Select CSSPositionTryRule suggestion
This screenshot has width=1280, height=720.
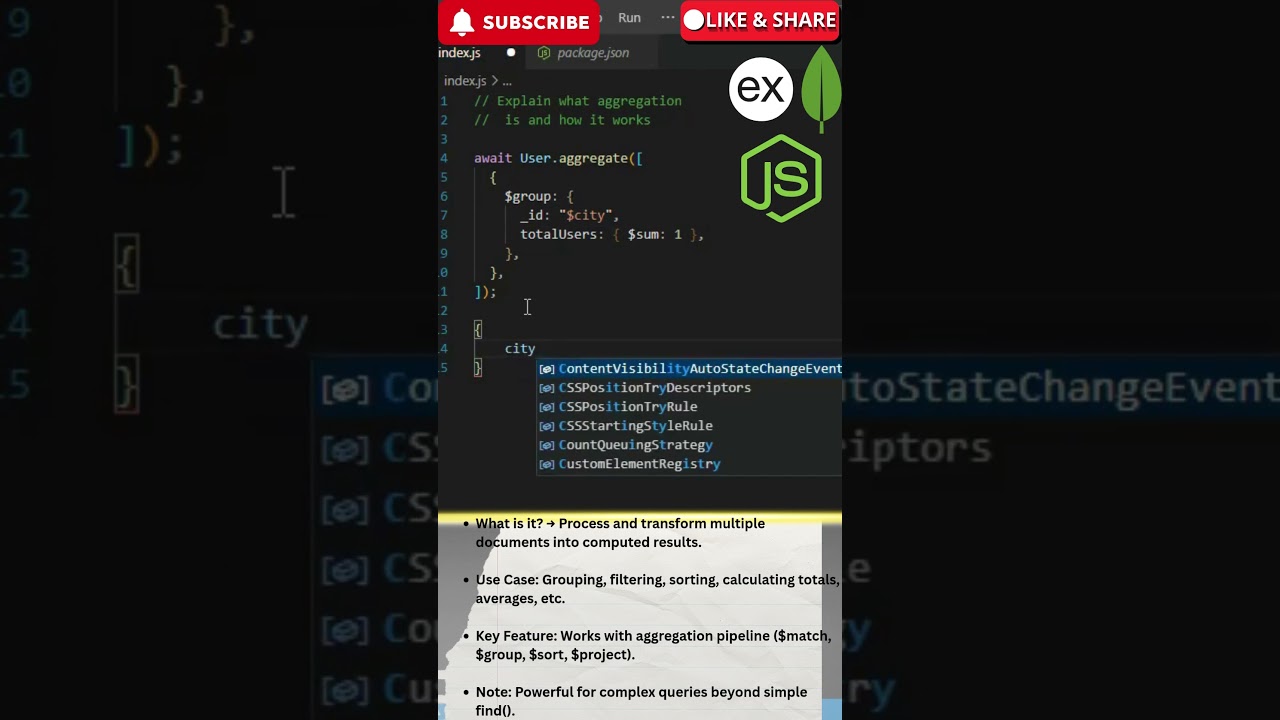[690, 406]
